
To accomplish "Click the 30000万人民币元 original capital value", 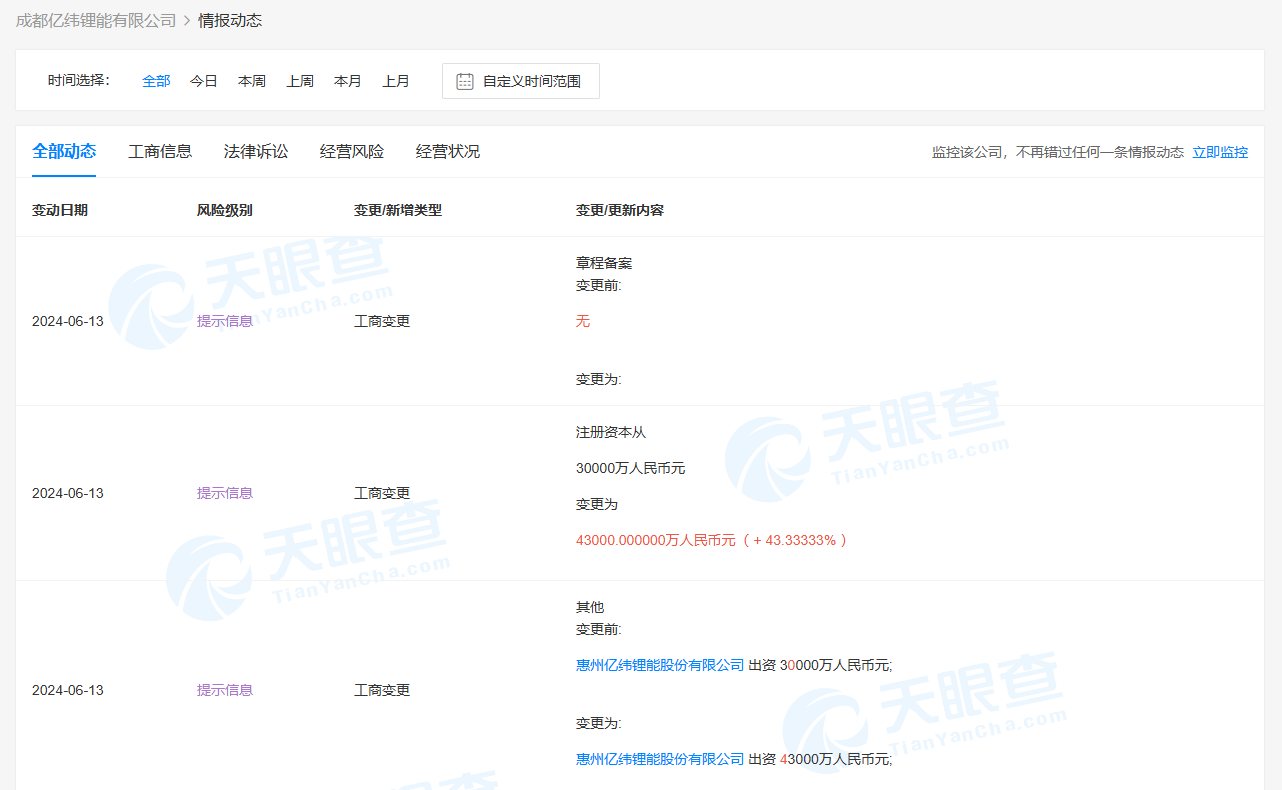I will pyautogui.click(x=631, y=468).
